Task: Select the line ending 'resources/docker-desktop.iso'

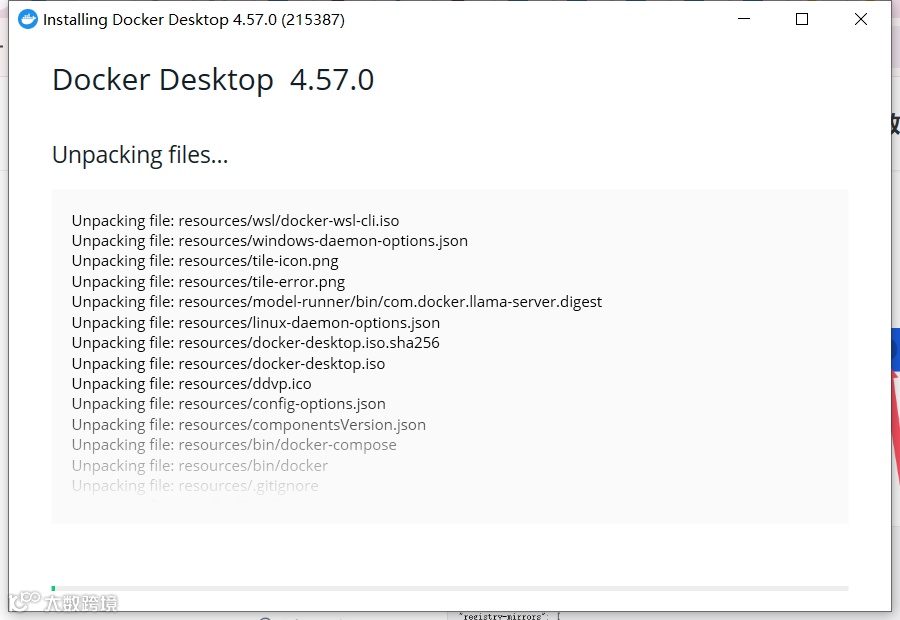Action: (228, 363)
